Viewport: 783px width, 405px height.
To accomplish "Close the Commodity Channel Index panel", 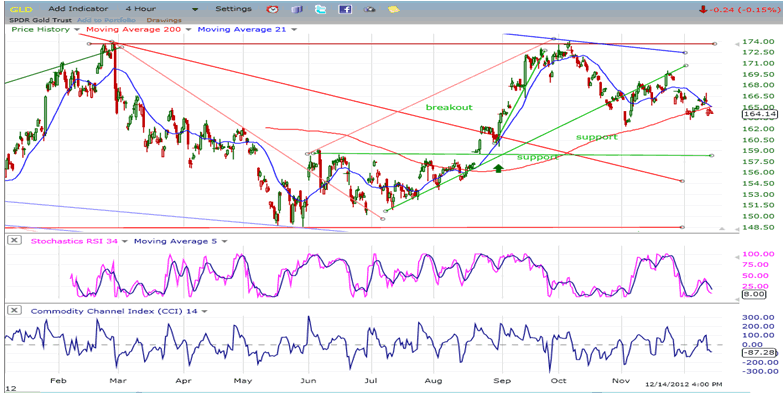I will tap(13, 310).
